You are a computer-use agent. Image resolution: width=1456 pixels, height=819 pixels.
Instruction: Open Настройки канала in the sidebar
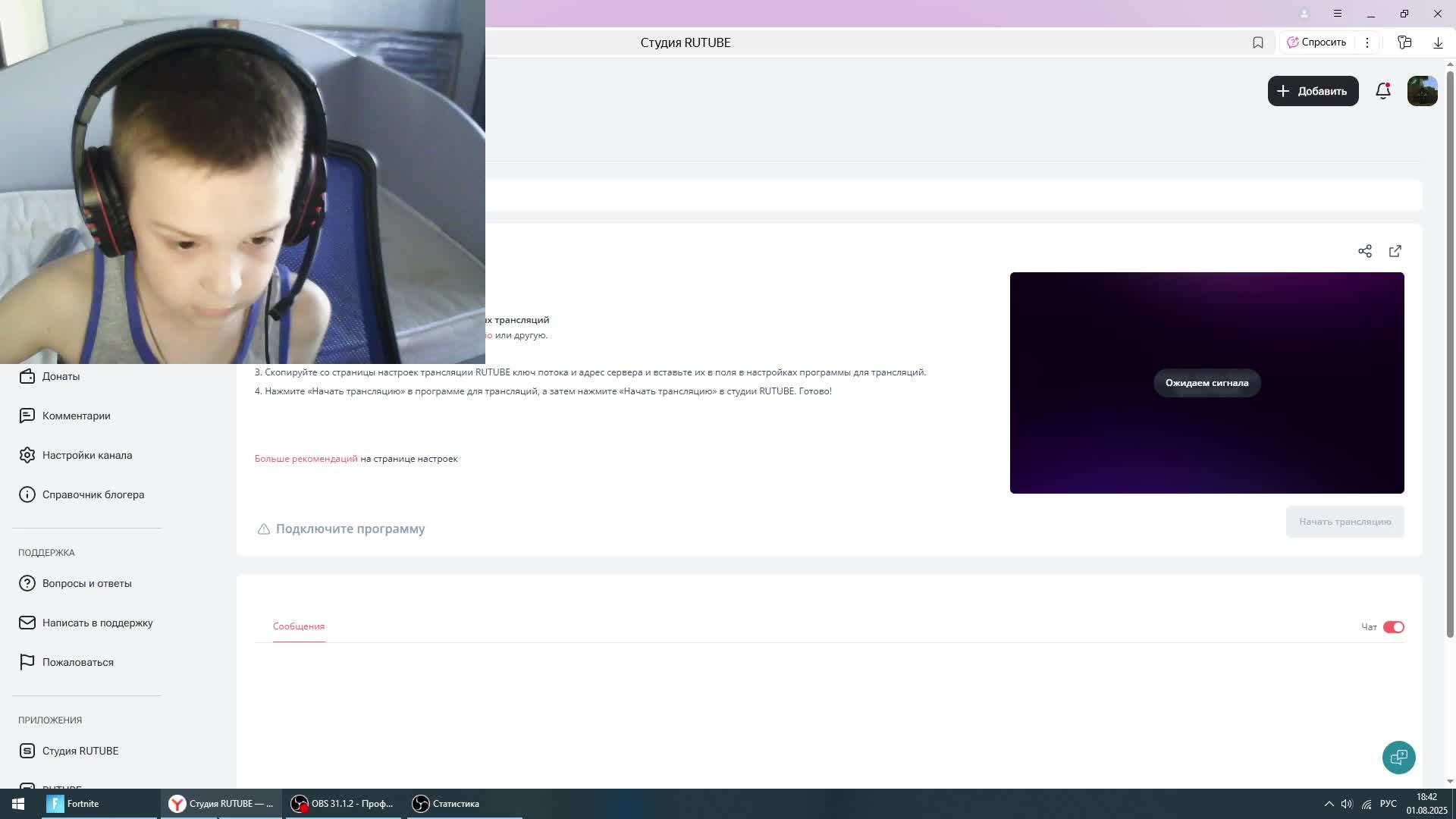tap(86, 455)
